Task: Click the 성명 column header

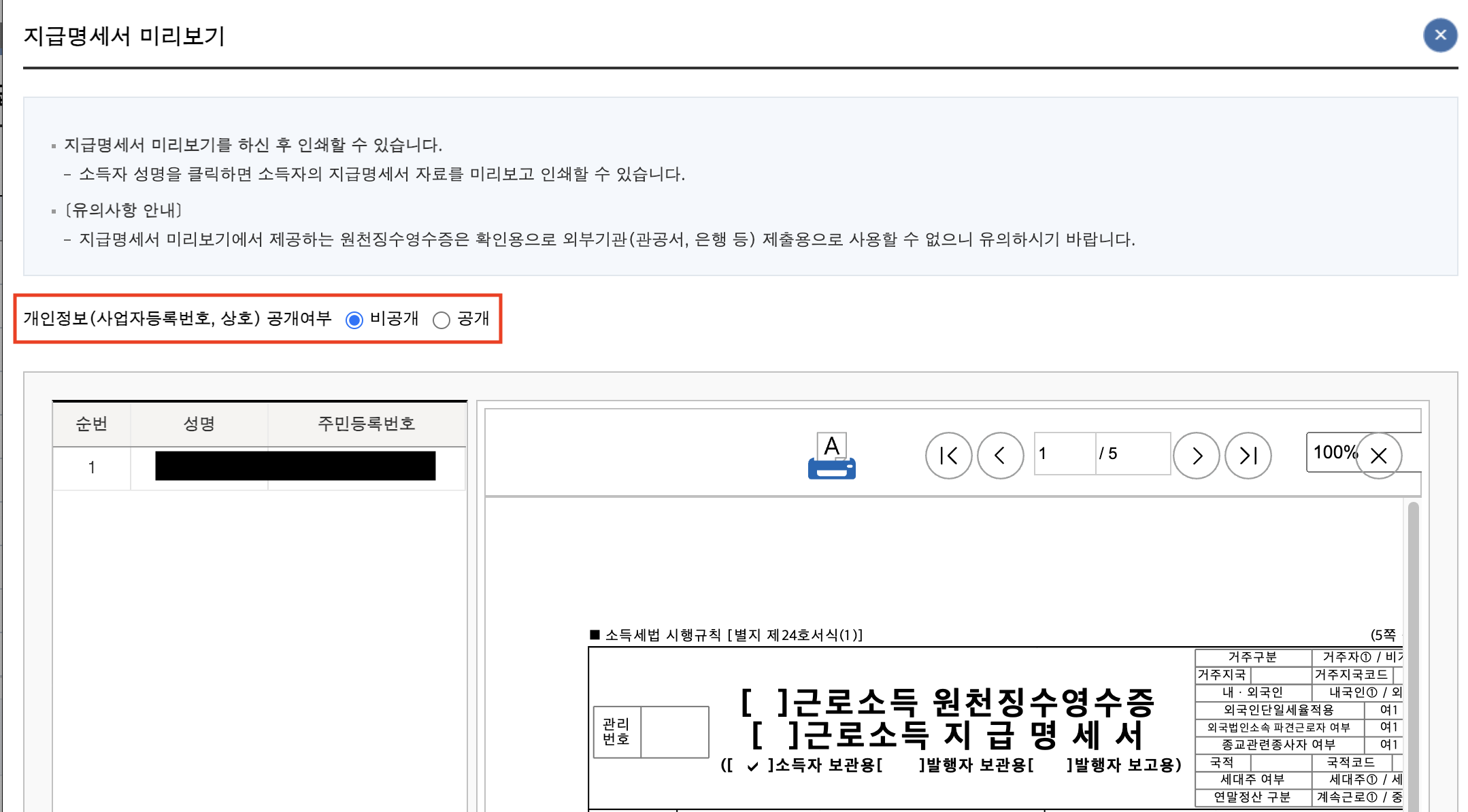Action: [198, 423]
